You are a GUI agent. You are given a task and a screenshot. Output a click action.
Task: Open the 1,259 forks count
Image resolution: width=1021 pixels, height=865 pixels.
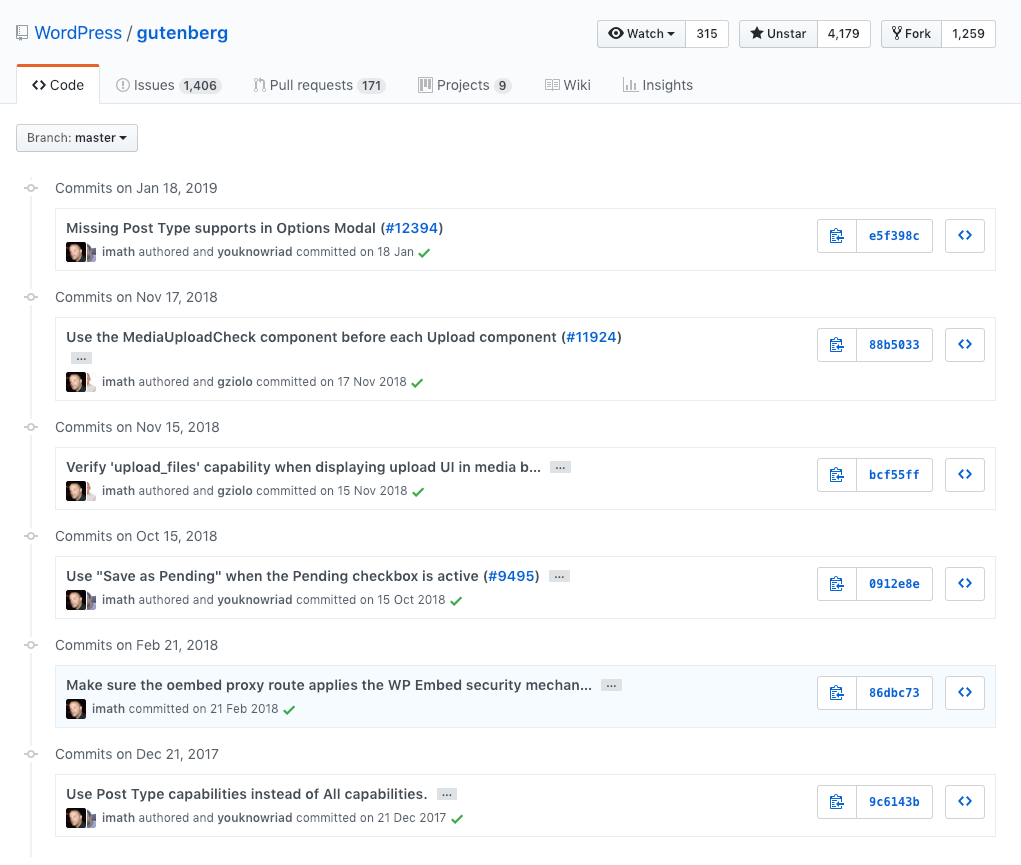click(x=968, y=34)
